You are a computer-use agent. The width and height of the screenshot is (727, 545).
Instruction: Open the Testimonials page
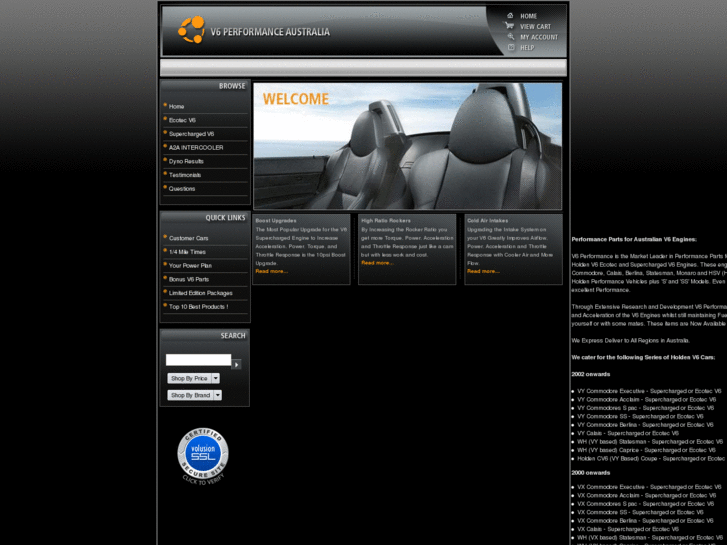pyautogui.click(x=185, y=175)
